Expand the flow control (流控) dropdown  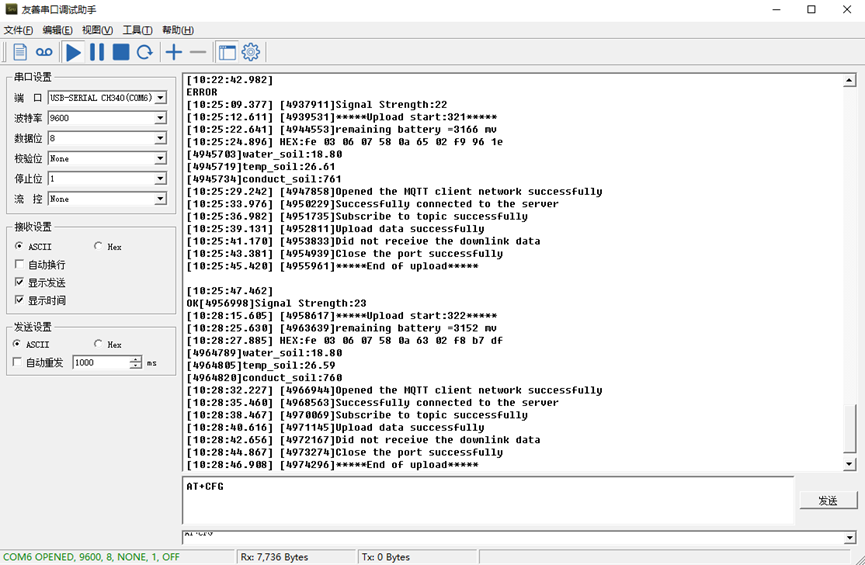click(161, 199)
